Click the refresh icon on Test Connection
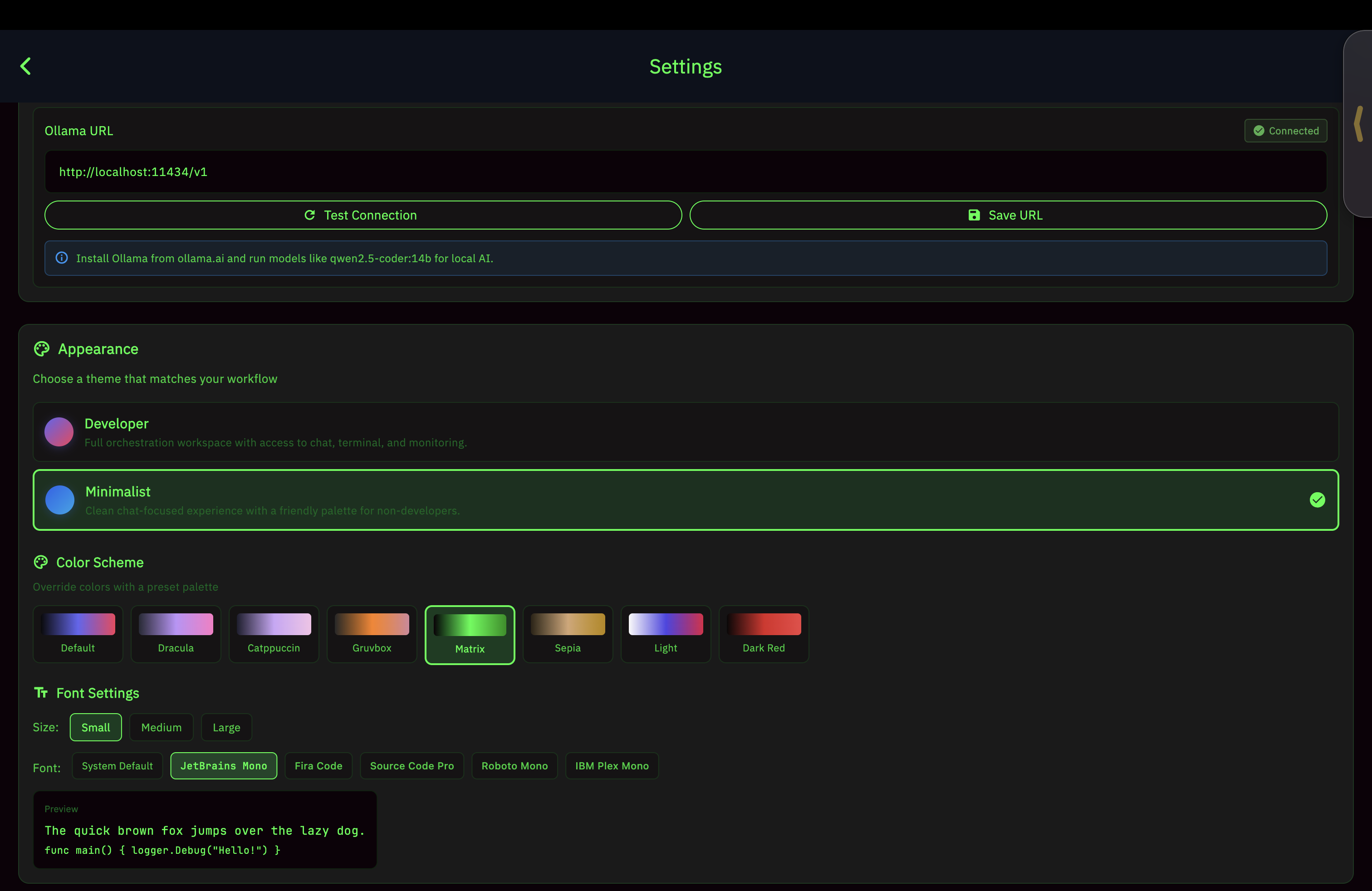Viewport: 1372px width, 891px height. 310,215
